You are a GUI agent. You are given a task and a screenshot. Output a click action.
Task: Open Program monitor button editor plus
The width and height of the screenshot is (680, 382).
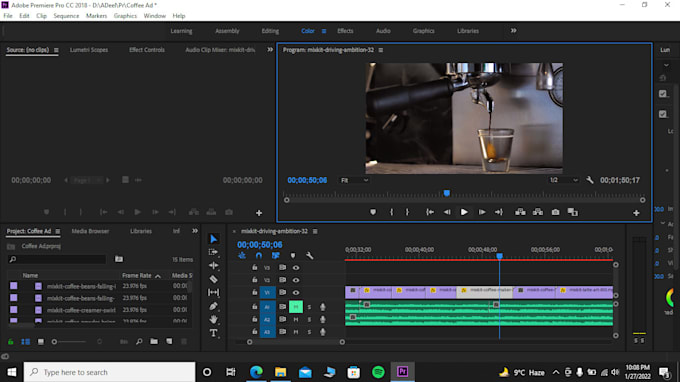coord(636,213)
